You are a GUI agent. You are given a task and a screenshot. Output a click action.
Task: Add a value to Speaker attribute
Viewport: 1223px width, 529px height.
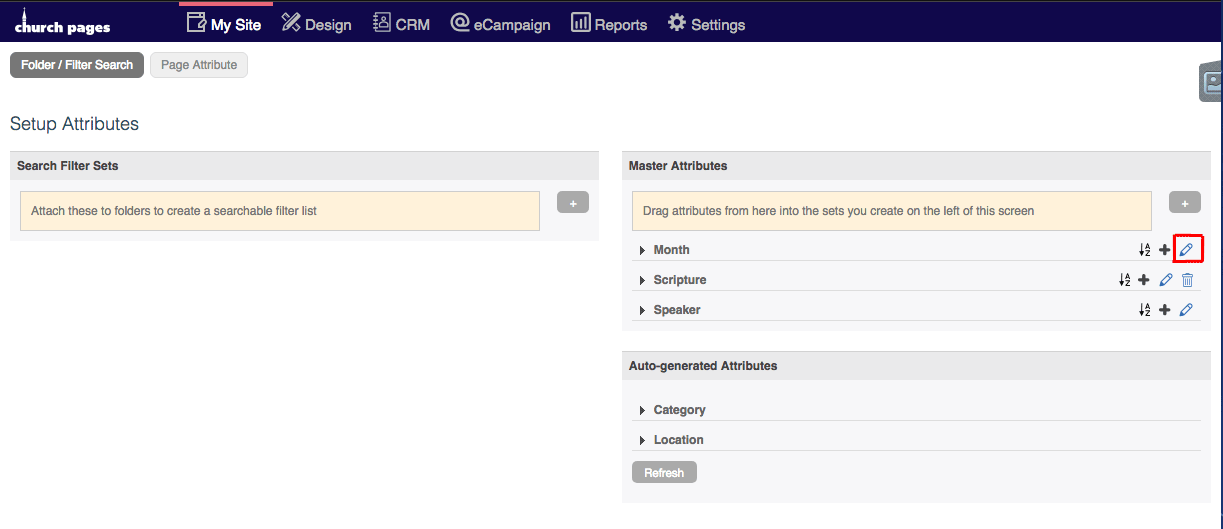pos(1165,310)
